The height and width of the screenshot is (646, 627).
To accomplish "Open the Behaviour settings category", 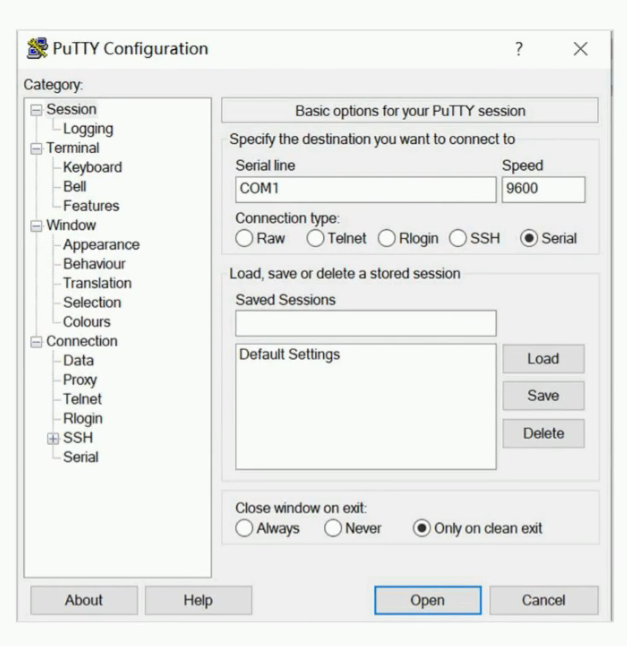I will [94, 264].
